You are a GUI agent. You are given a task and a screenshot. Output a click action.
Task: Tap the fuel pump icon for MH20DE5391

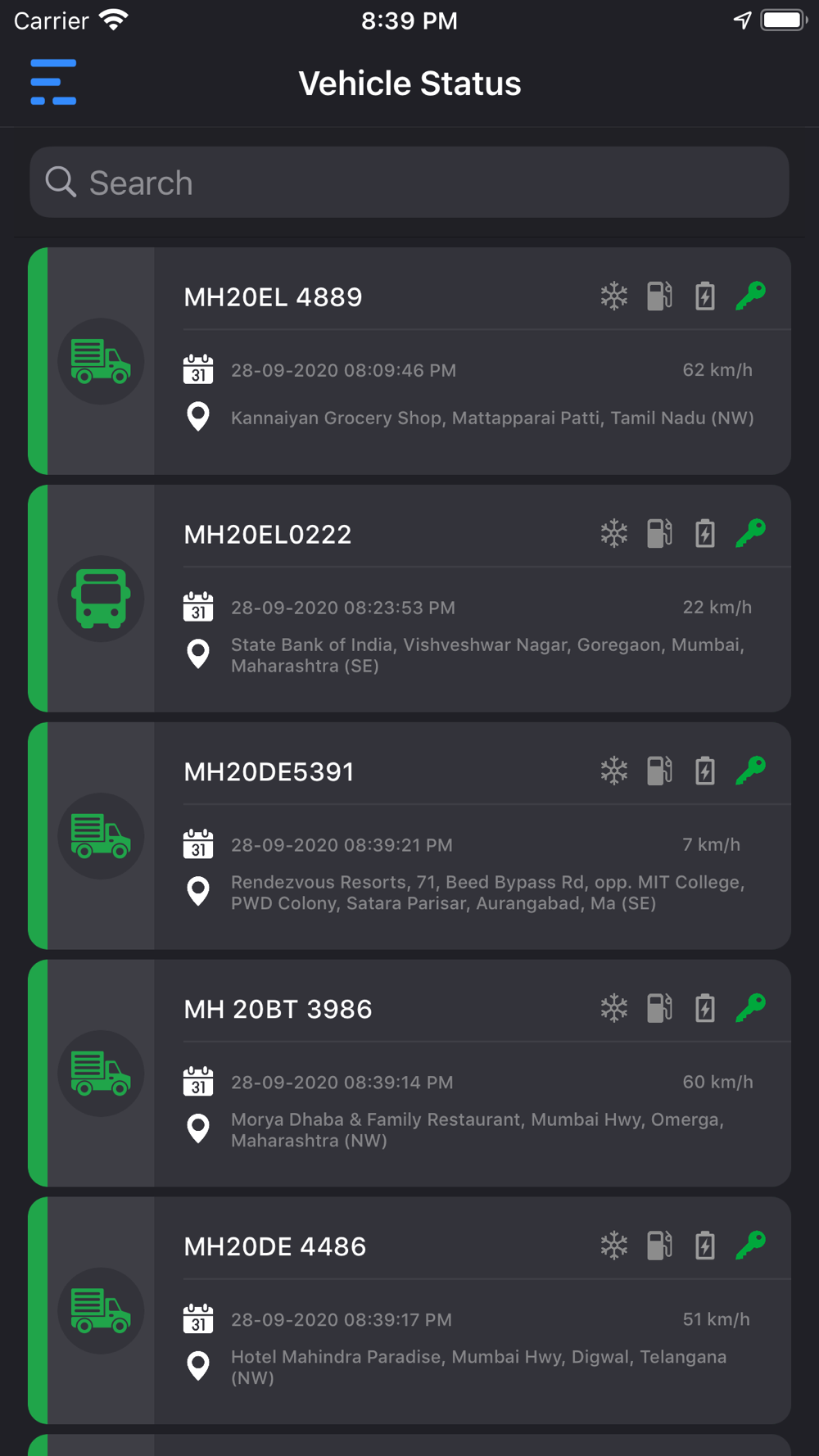(x=659, y=771)
